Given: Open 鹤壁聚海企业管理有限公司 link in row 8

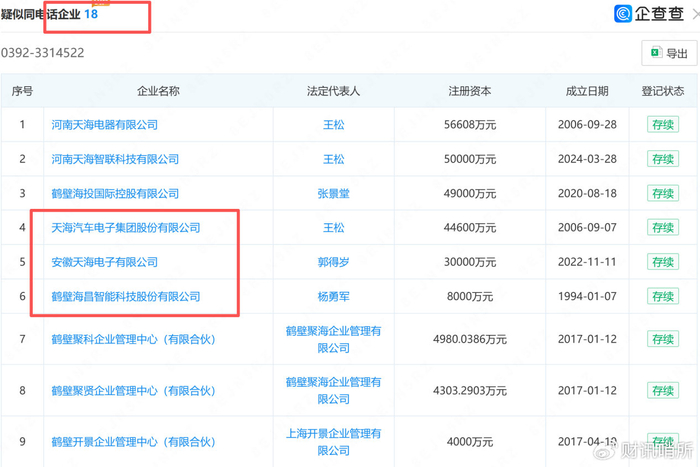Looking at the screenshot, I should click(x=333, y=391).
